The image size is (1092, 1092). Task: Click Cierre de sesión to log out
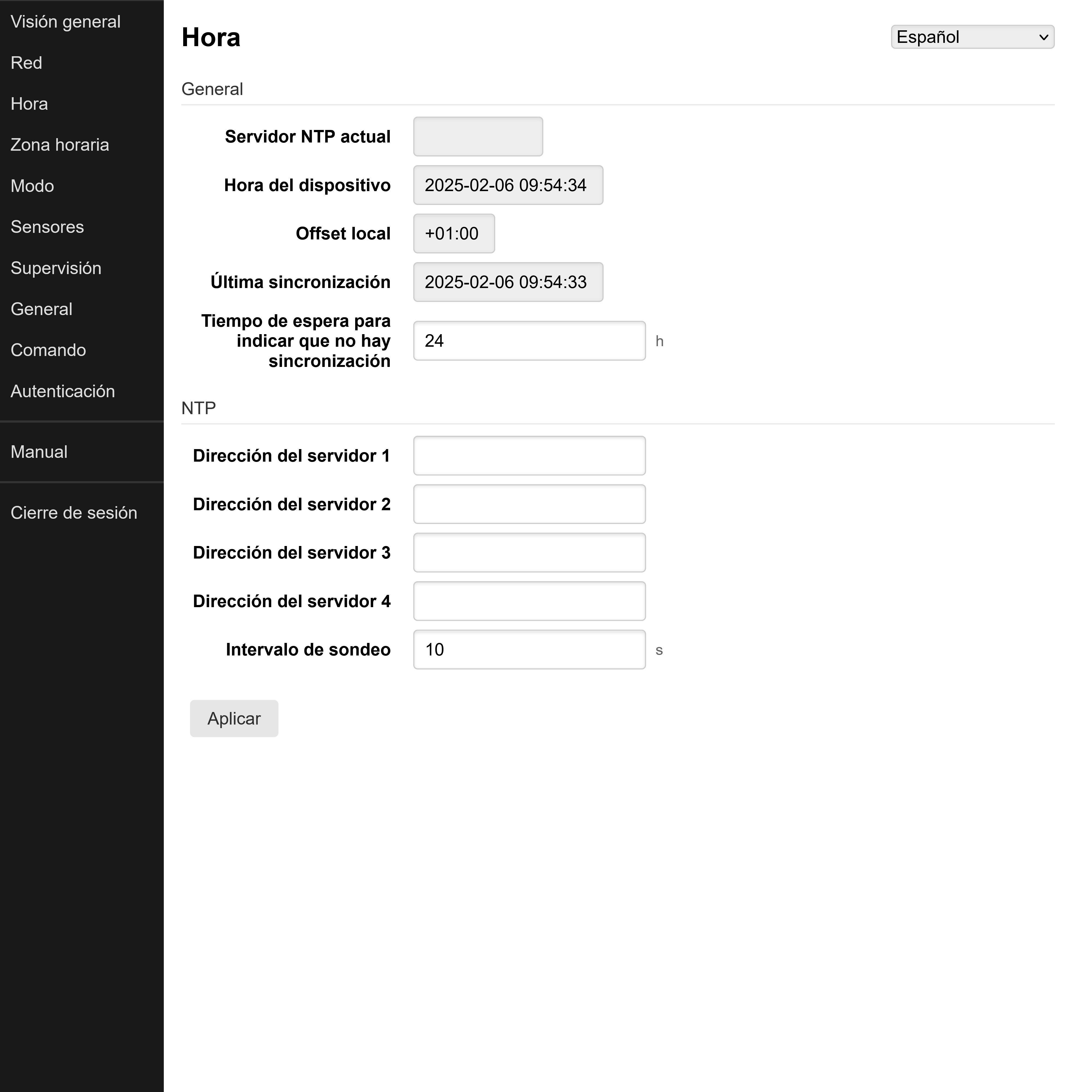pyautogui.click(x=74, y=512)
